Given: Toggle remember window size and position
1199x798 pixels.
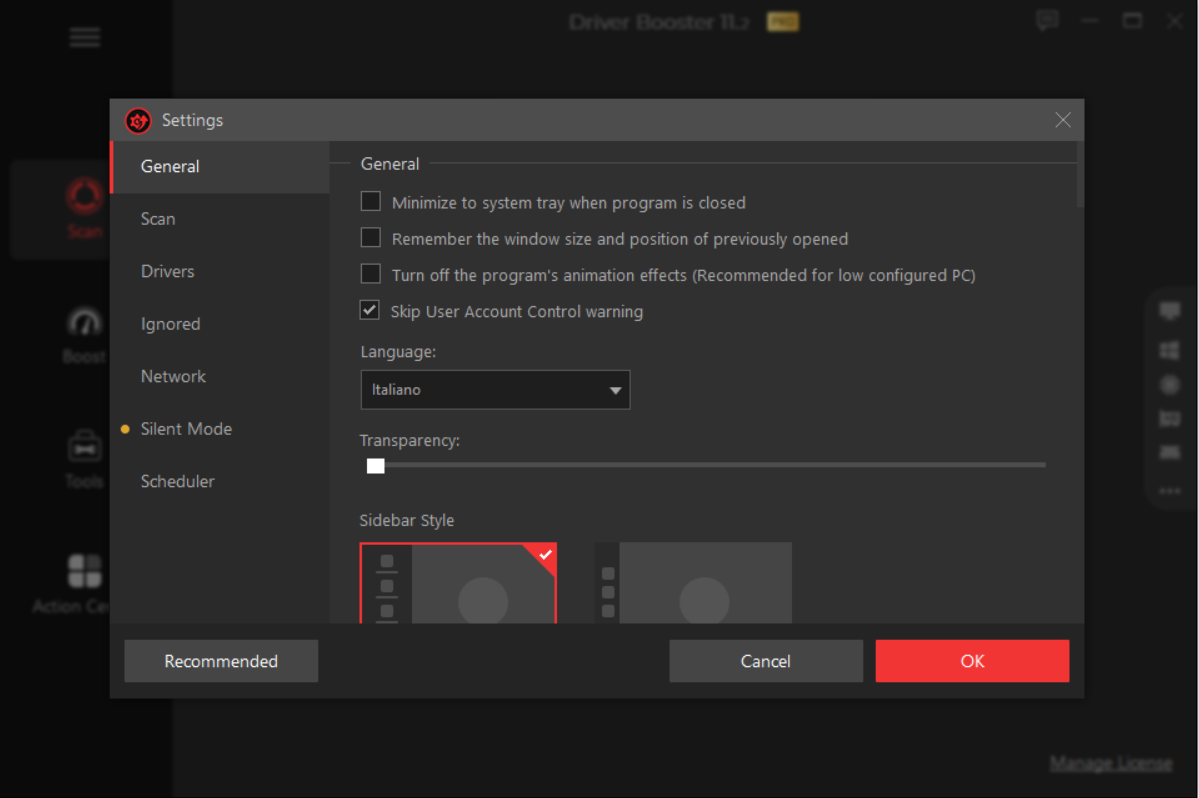Looking at the screenshot, I should [371, 238].
